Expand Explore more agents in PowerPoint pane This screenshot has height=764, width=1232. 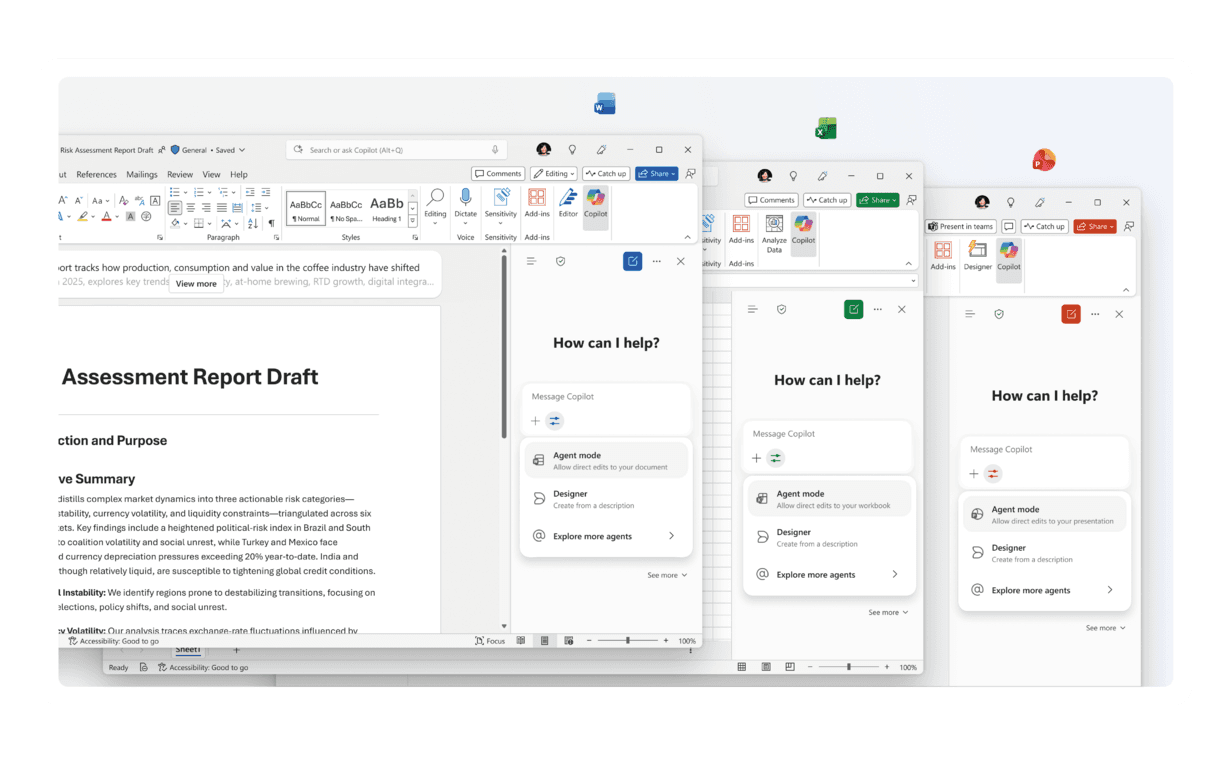[1045, 590]
